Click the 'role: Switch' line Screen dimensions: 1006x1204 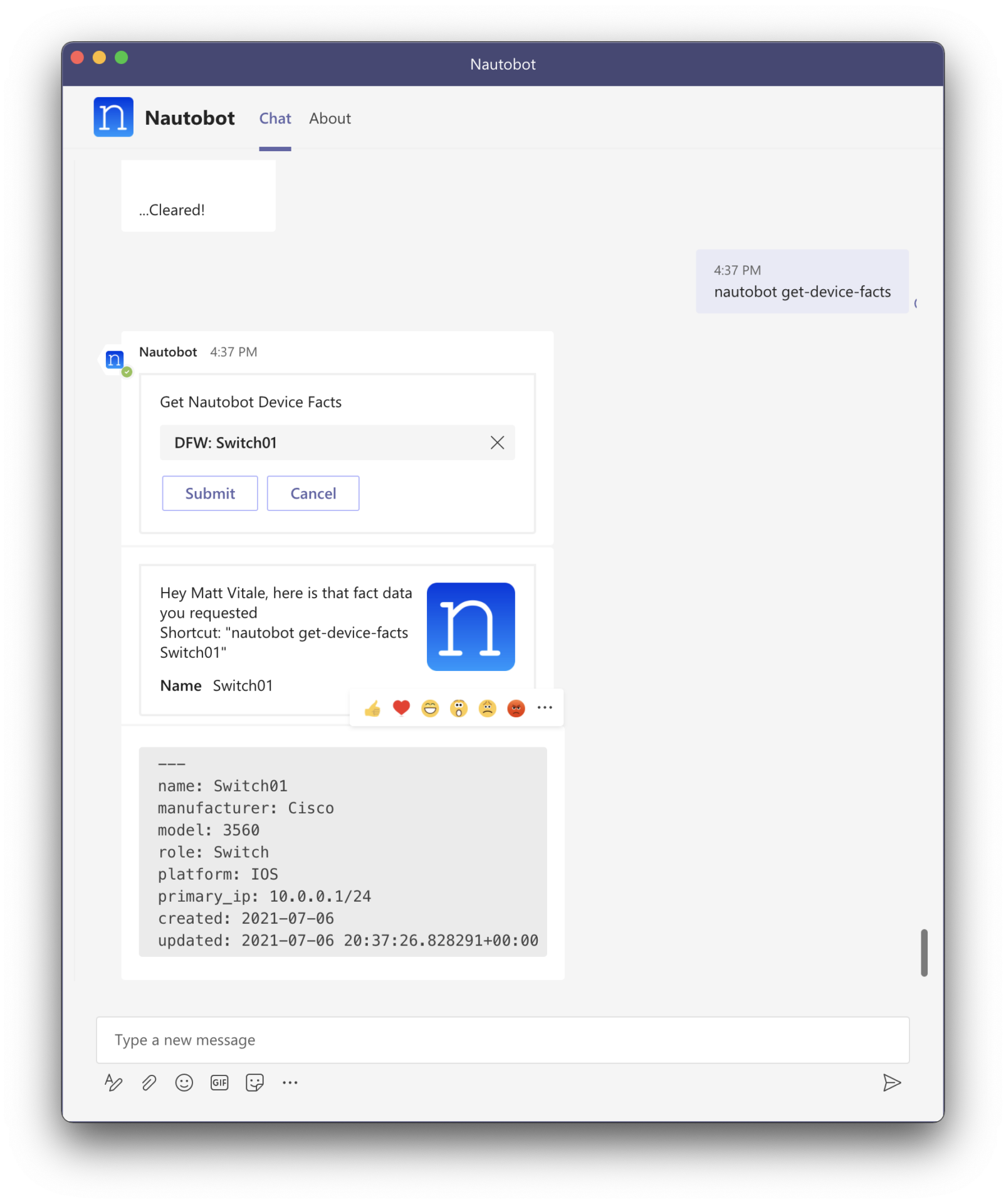(213, 852)
